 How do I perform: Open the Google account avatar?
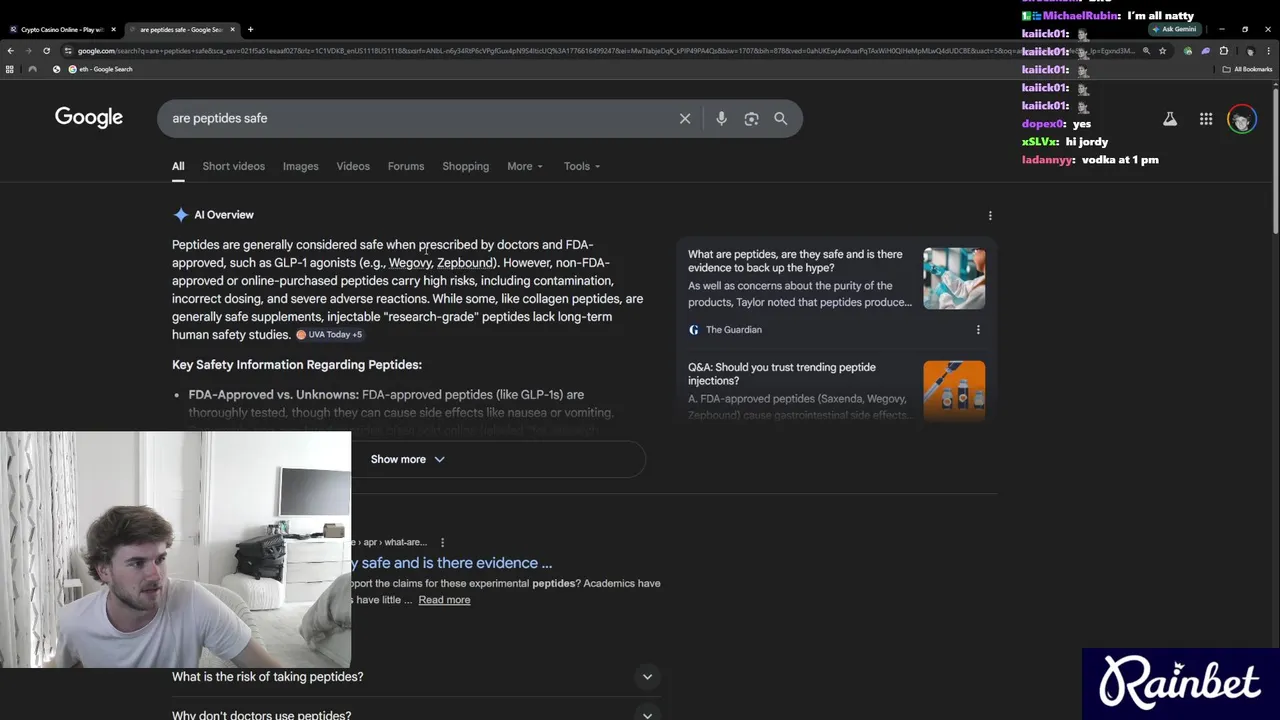pos(1241,119)
